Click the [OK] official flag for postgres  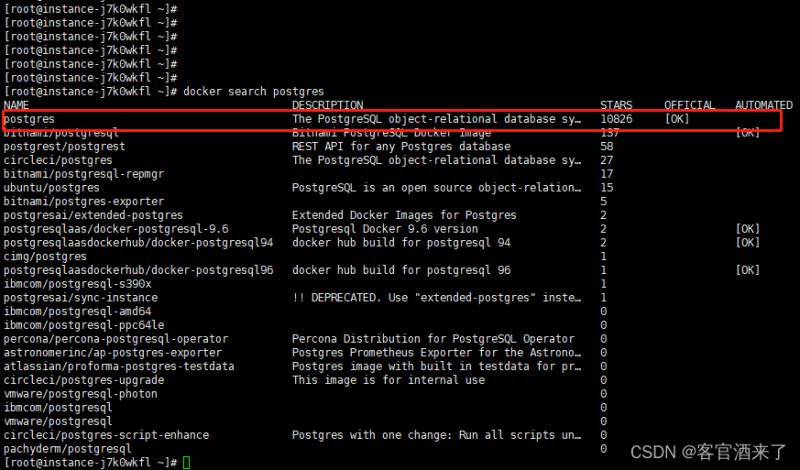pyautogui.click(x=677, y=119)
